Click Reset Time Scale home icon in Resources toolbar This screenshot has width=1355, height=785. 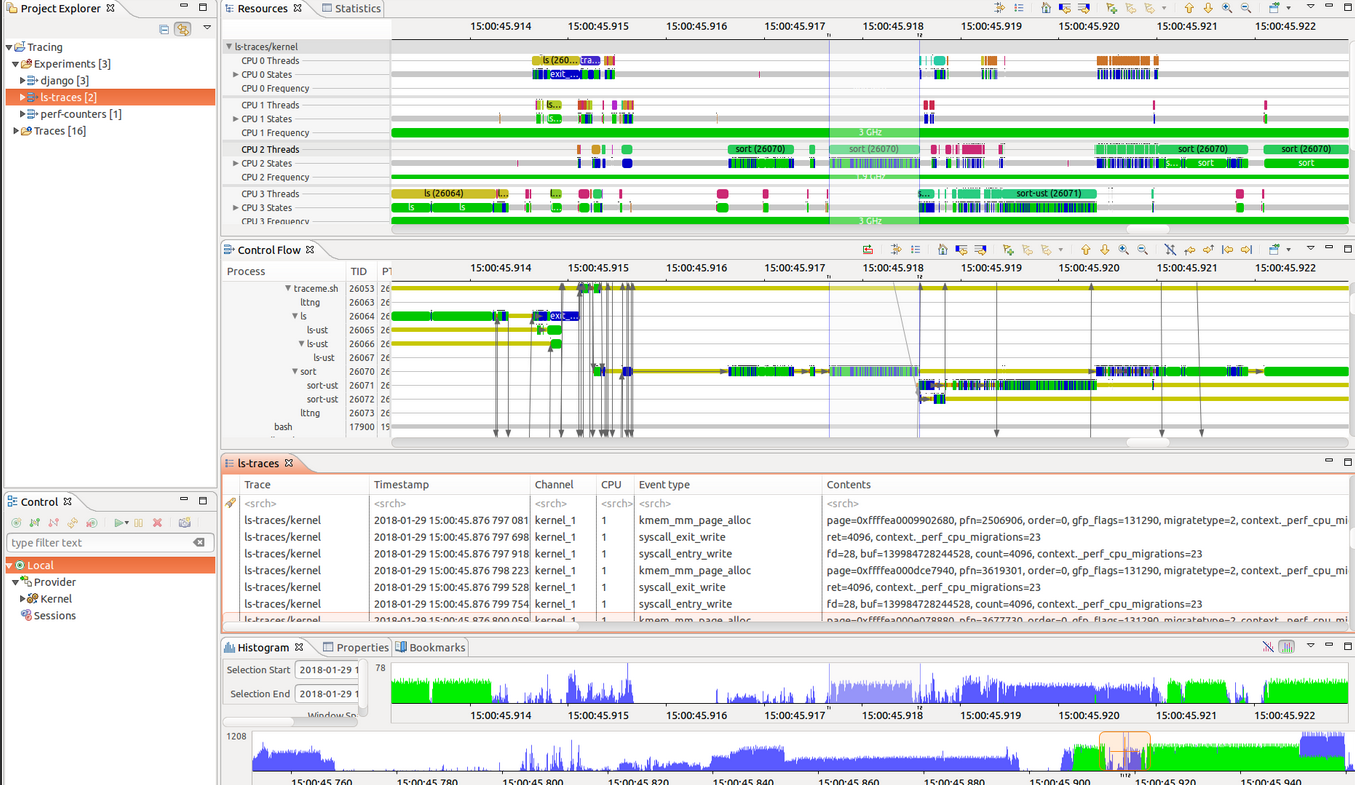1046,8
